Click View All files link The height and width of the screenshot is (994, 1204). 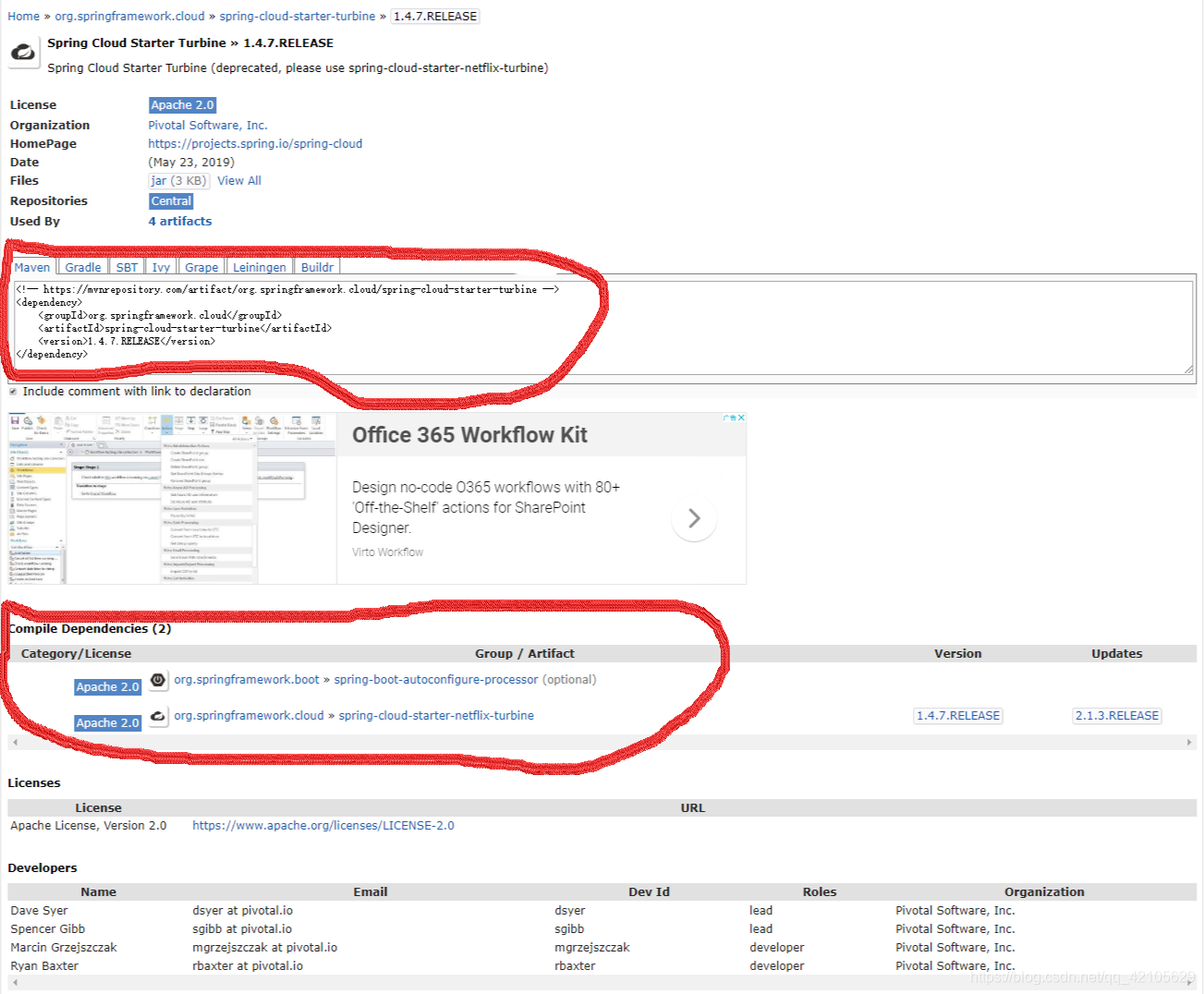(239, 180)
